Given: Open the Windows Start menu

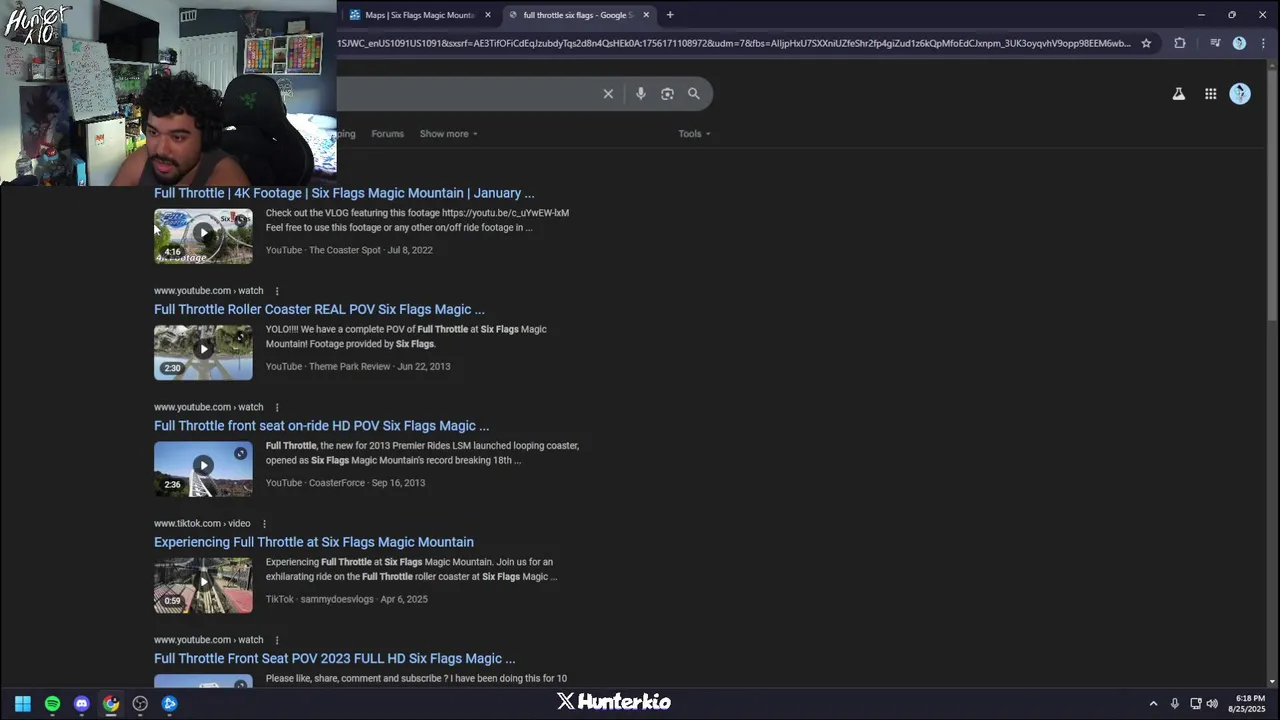Looking at the screenshot, I should point(23,703).
